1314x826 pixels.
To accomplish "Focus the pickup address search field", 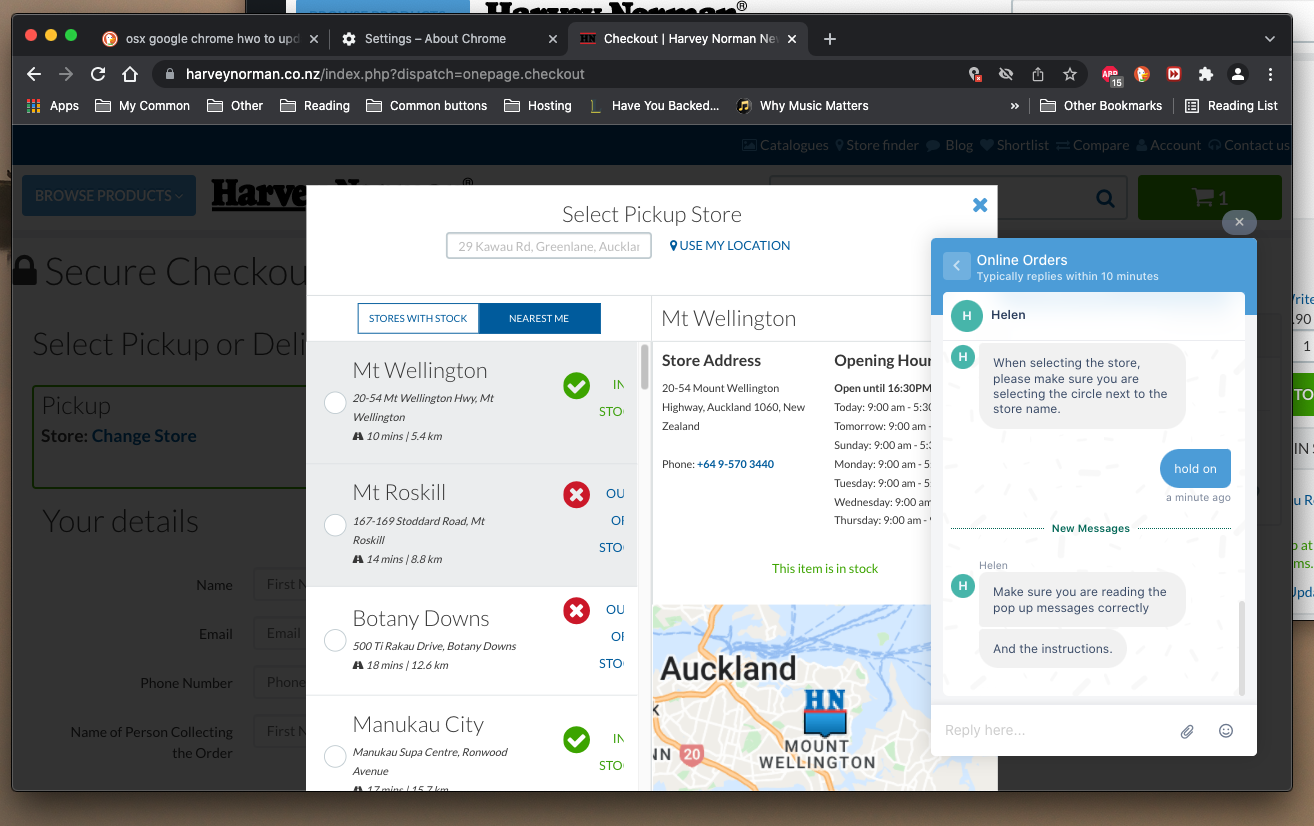I will pyautogui.click(x=549, y=246).
